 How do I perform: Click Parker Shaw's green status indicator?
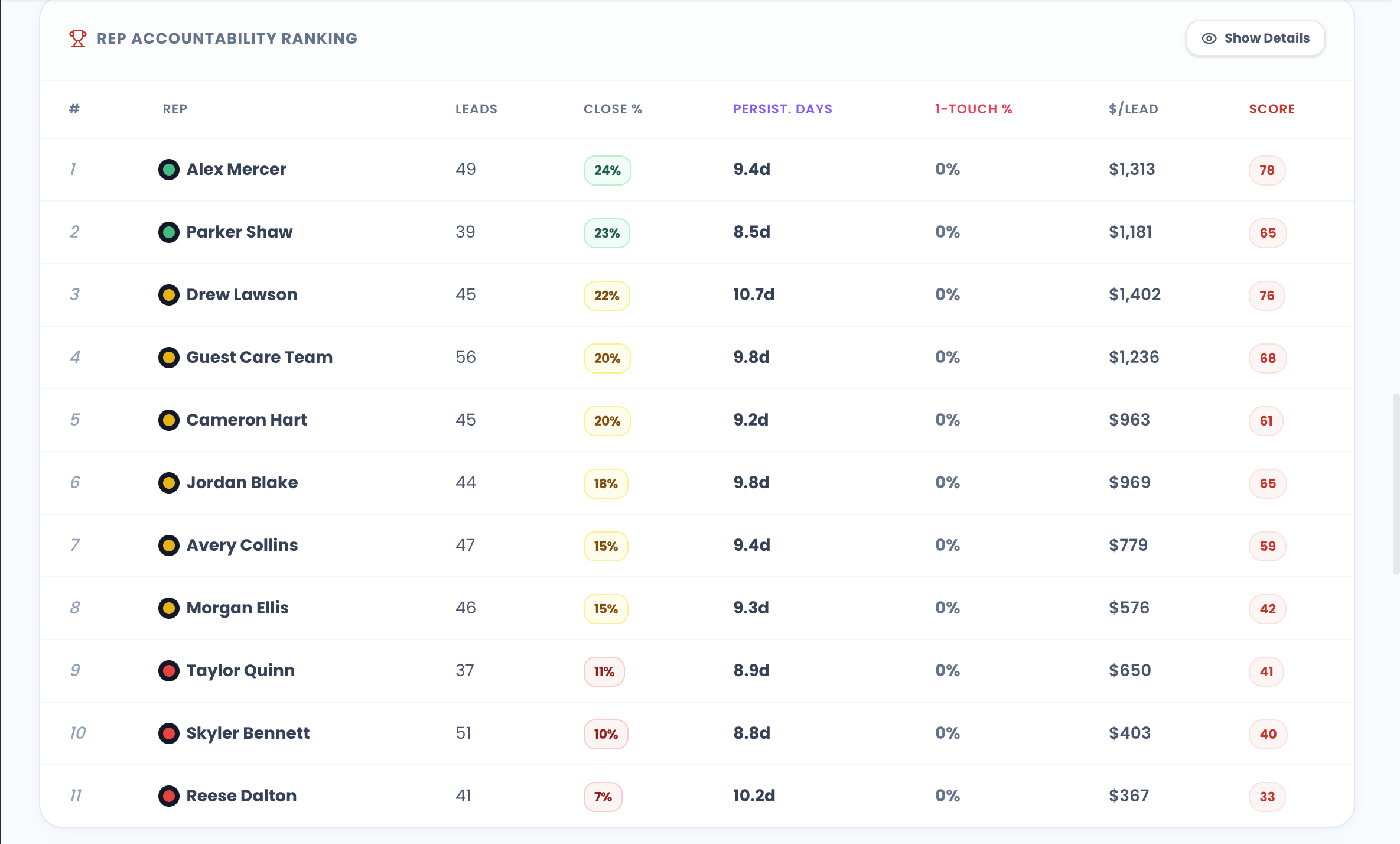coord(169,232)
